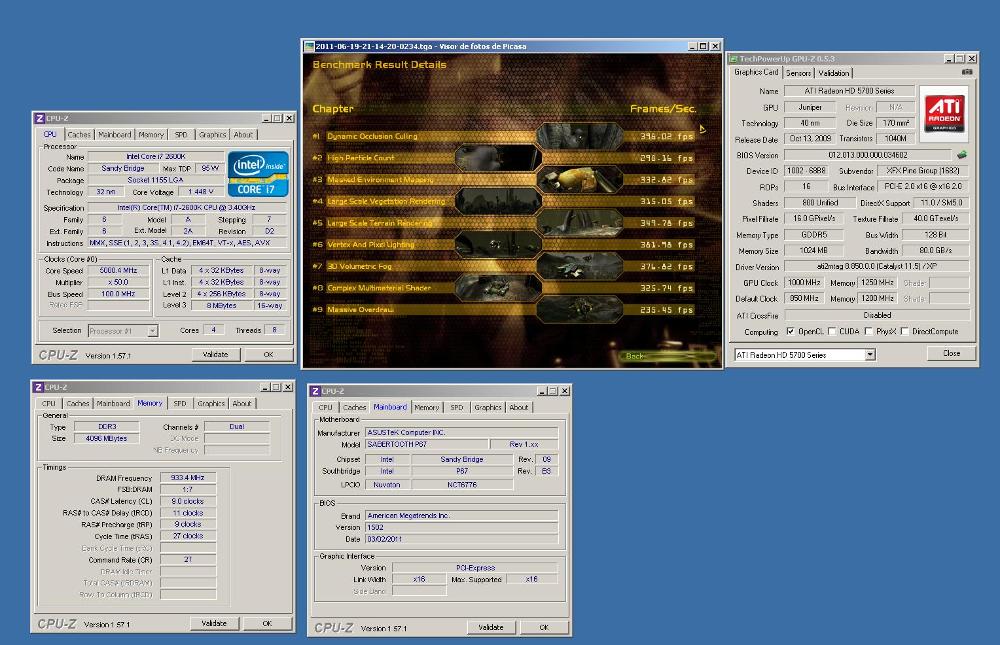This screenshot has height=645, width=1000.
Task: Click the Intel Core i7 2600K name field
Action: pyautogui.click(x=156, y=156)
